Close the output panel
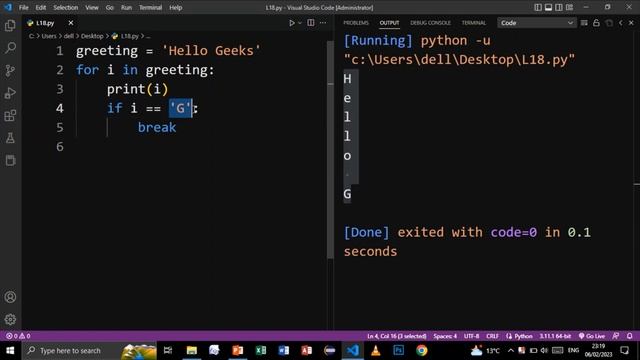Screen dimensions: 640x360 631,23
